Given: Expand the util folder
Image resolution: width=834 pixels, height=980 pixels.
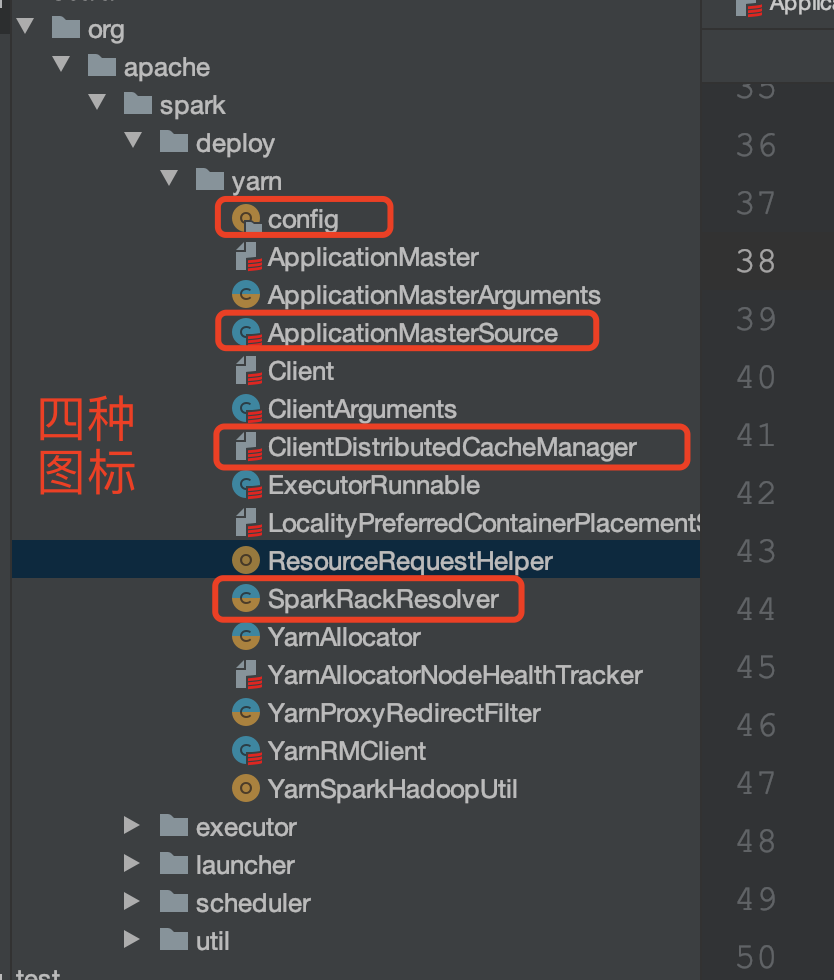Looking at the screenshot, I should click(132, 940).
